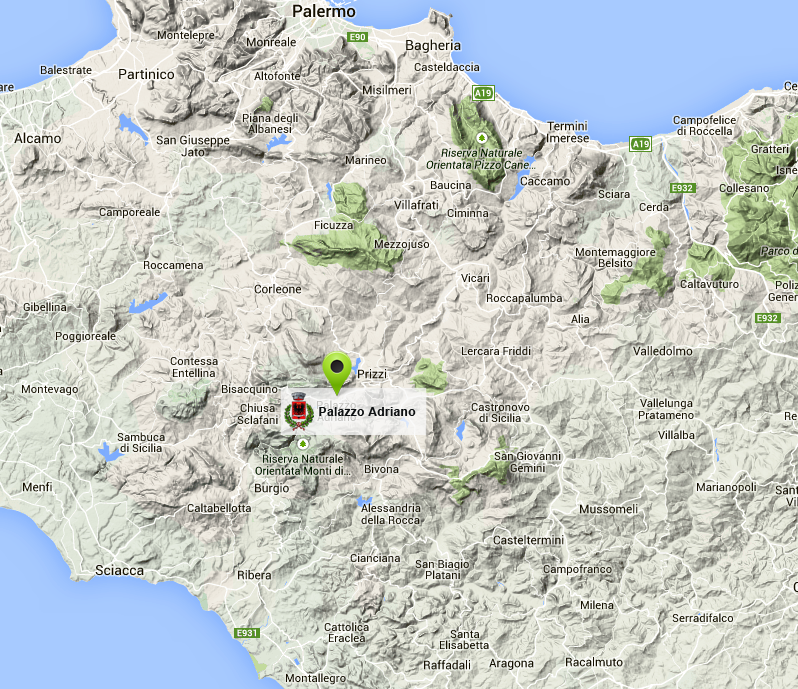Click the Pizzo Cane reserve tree icon
The width and height of the screenshot is (798, 689).
pyautogui.click(x=481, y=138)
